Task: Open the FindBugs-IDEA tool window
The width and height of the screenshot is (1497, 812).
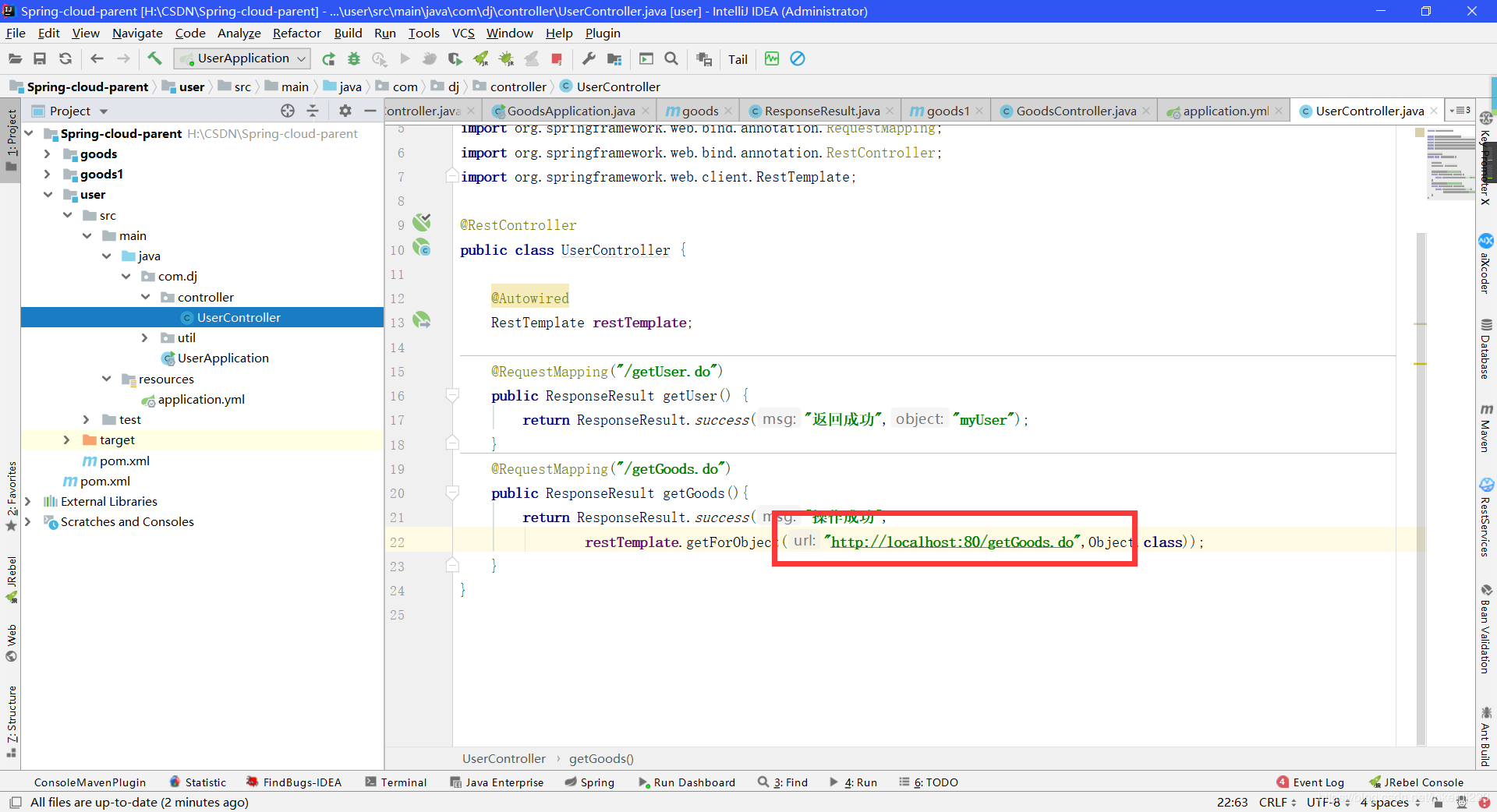Action: click(294, 782)
